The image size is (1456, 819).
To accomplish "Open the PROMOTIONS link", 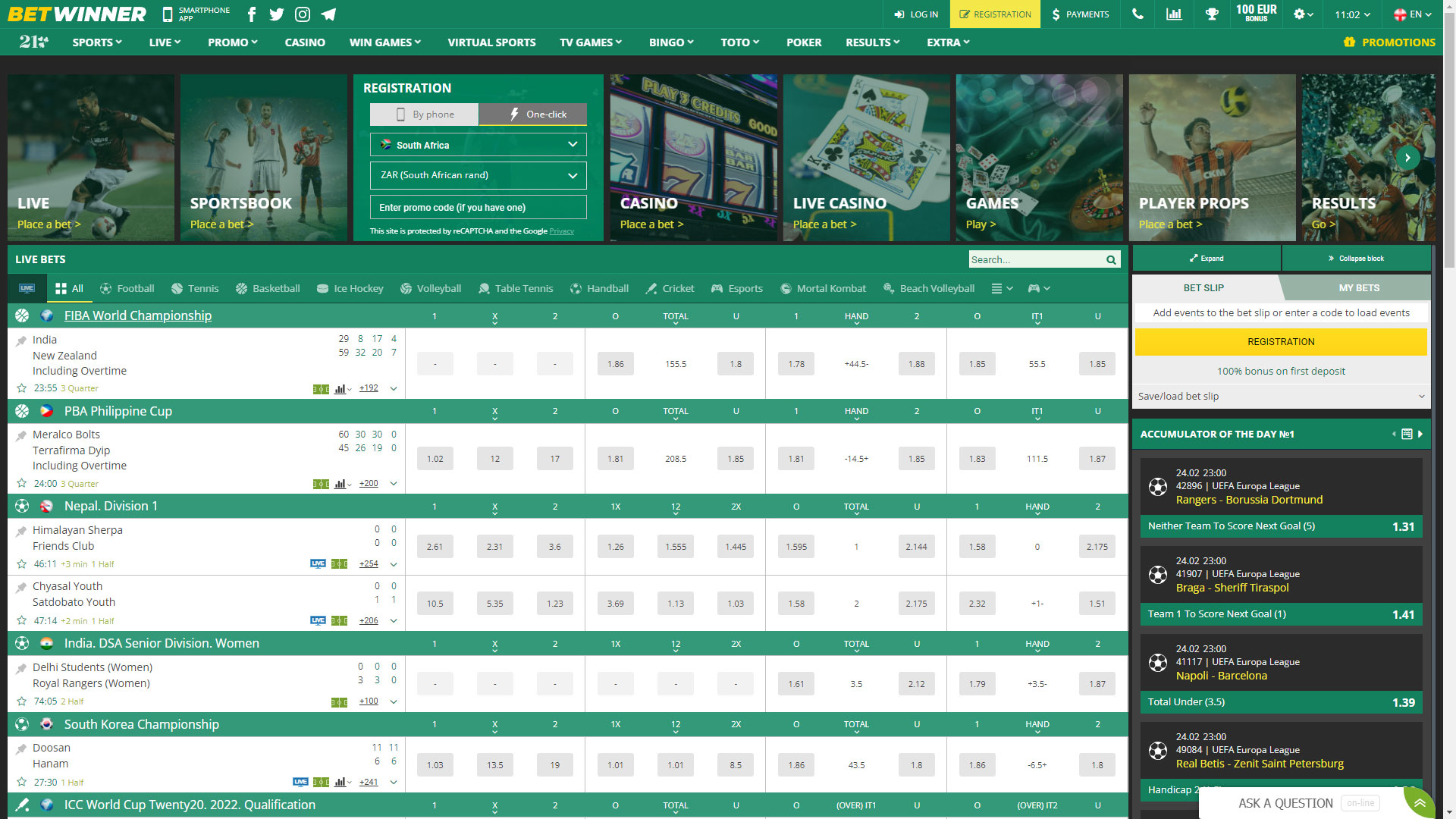I will (x=1389, y=42).
